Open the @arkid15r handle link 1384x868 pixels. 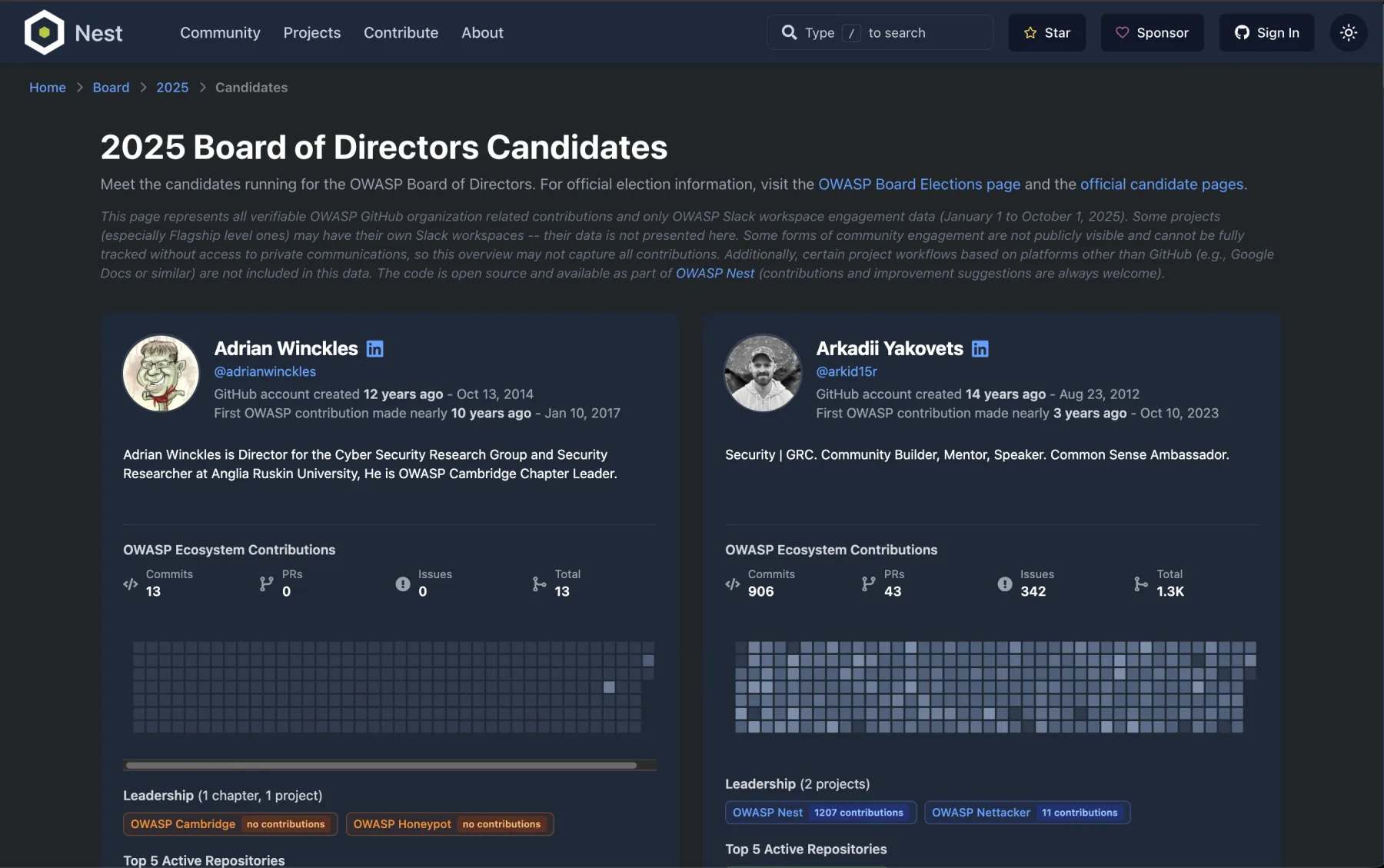pos(846,371)
